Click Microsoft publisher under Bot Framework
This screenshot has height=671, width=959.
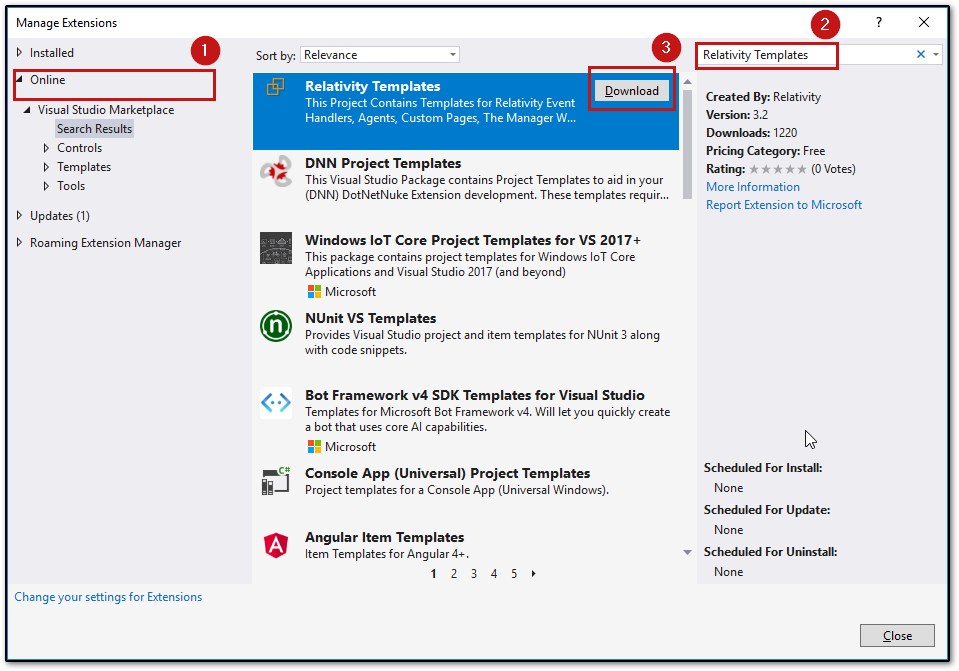click(342, 447)
